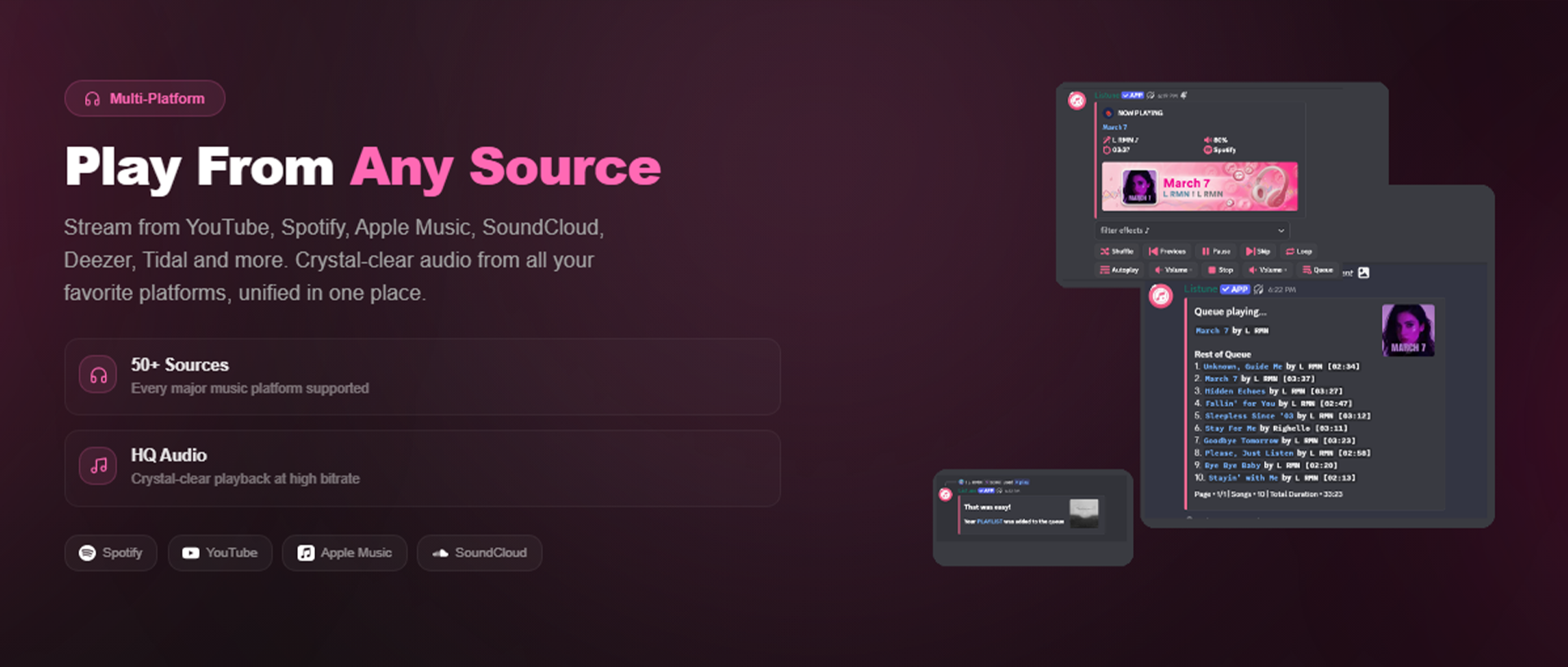Click the Spotify source icon in embed
1568x667 pixels.
point(1208,149)
